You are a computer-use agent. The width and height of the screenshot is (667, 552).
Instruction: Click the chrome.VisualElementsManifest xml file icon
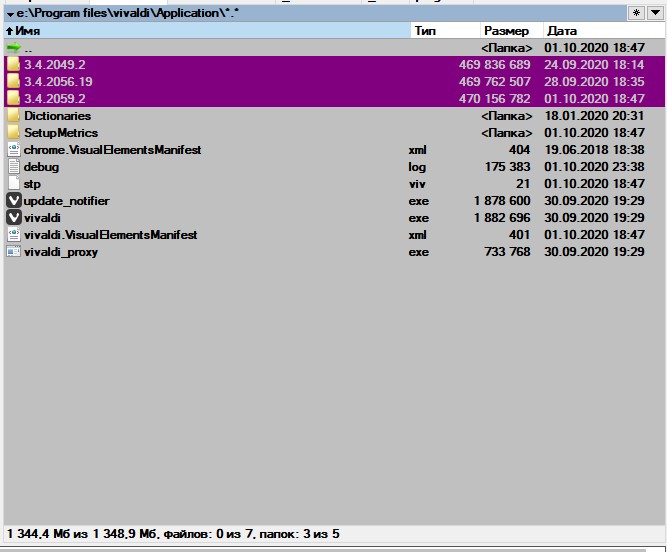(x=13, y=150)
